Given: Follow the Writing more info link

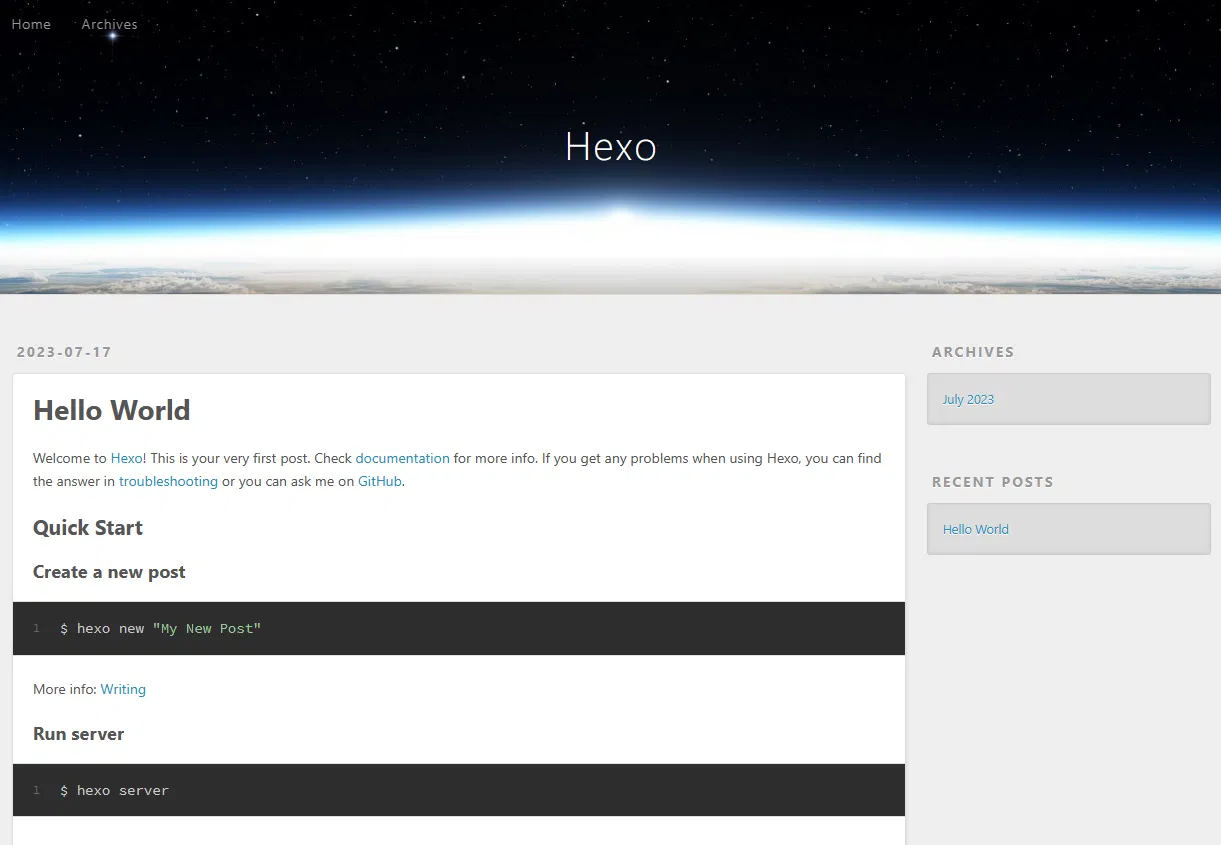Looking at the screenshot, I should pos(123,689).
